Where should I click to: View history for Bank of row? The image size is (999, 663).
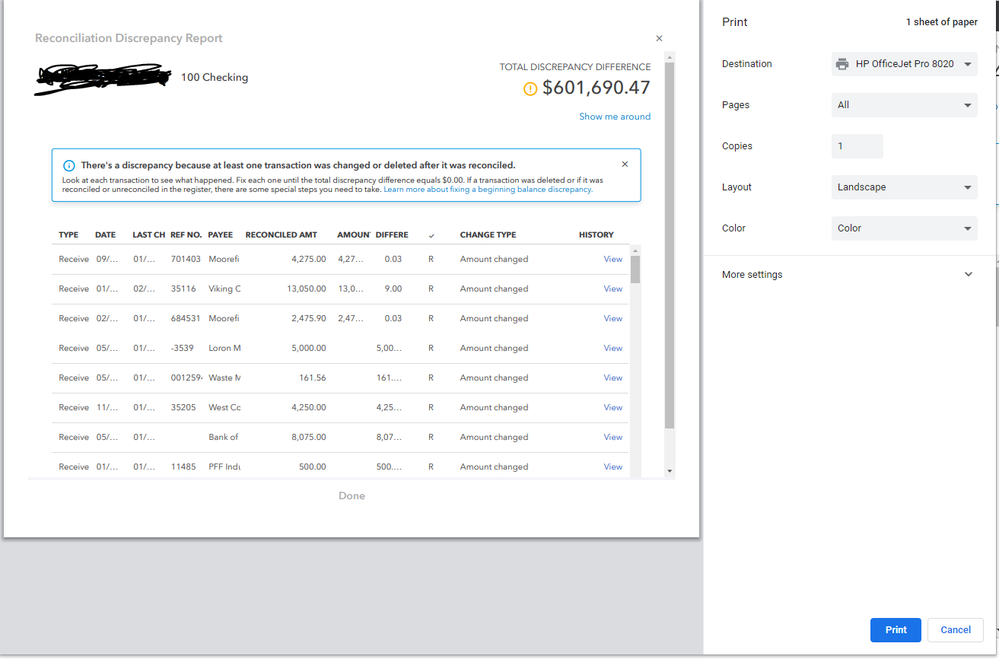(613, 438)
